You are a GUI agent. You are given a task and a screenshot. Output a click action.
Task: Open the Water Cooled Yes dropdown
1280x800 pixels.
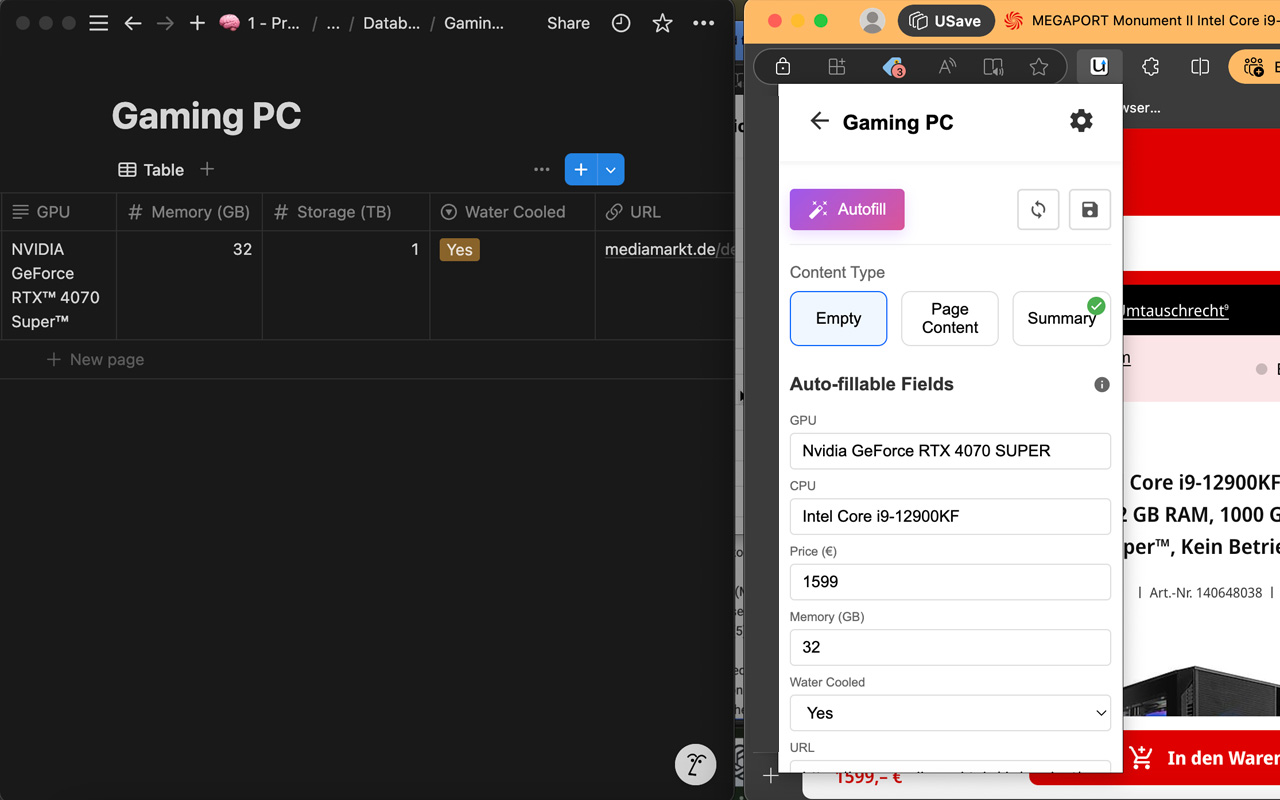[950, 713]
